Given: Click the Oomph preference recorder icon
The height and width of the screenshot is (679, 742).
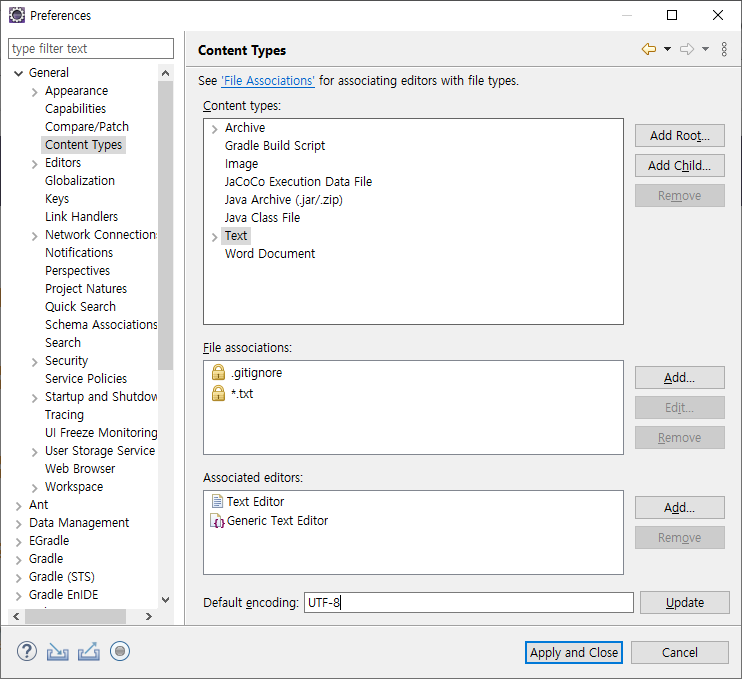Looking at the screenshot, I should 120,652.
